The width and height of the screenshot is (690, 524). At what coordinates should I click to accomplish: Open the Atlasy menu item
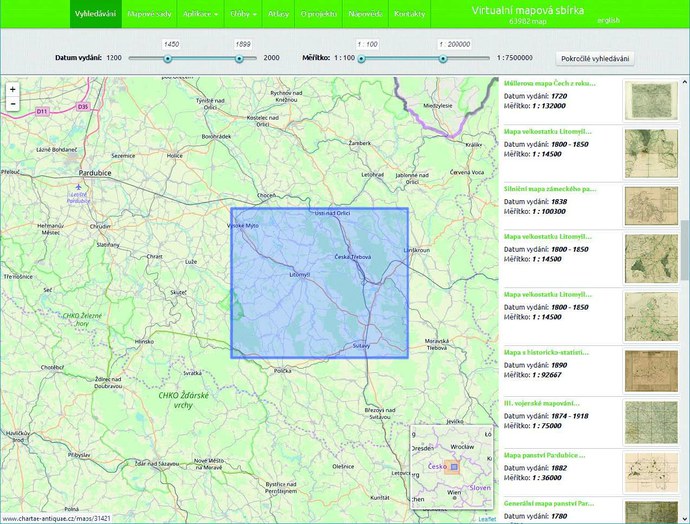[280, 15]
